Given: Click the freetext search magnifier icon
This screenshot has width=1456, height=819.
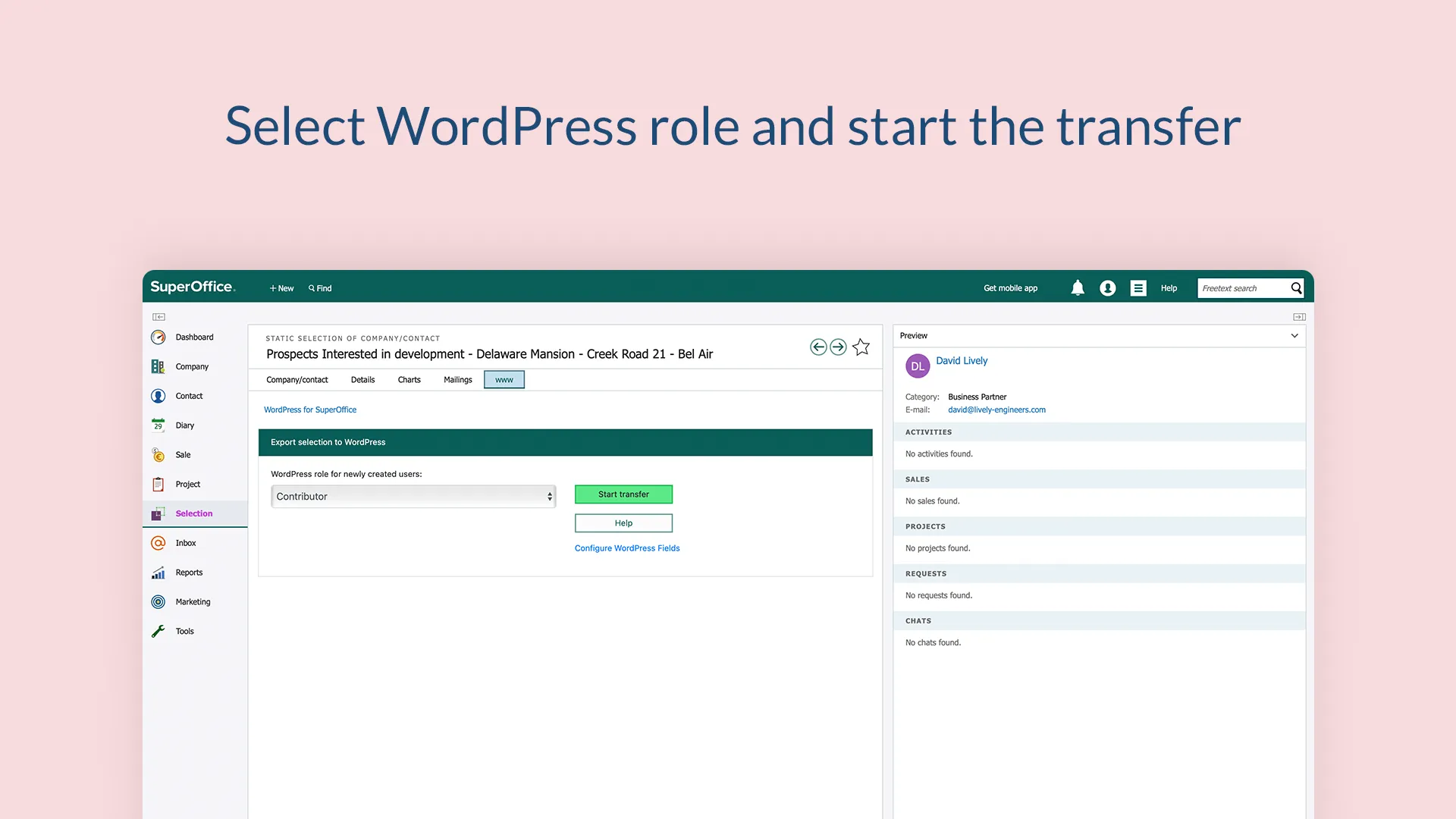Looking at the screenshot, I should click(x=1296, y=288).
